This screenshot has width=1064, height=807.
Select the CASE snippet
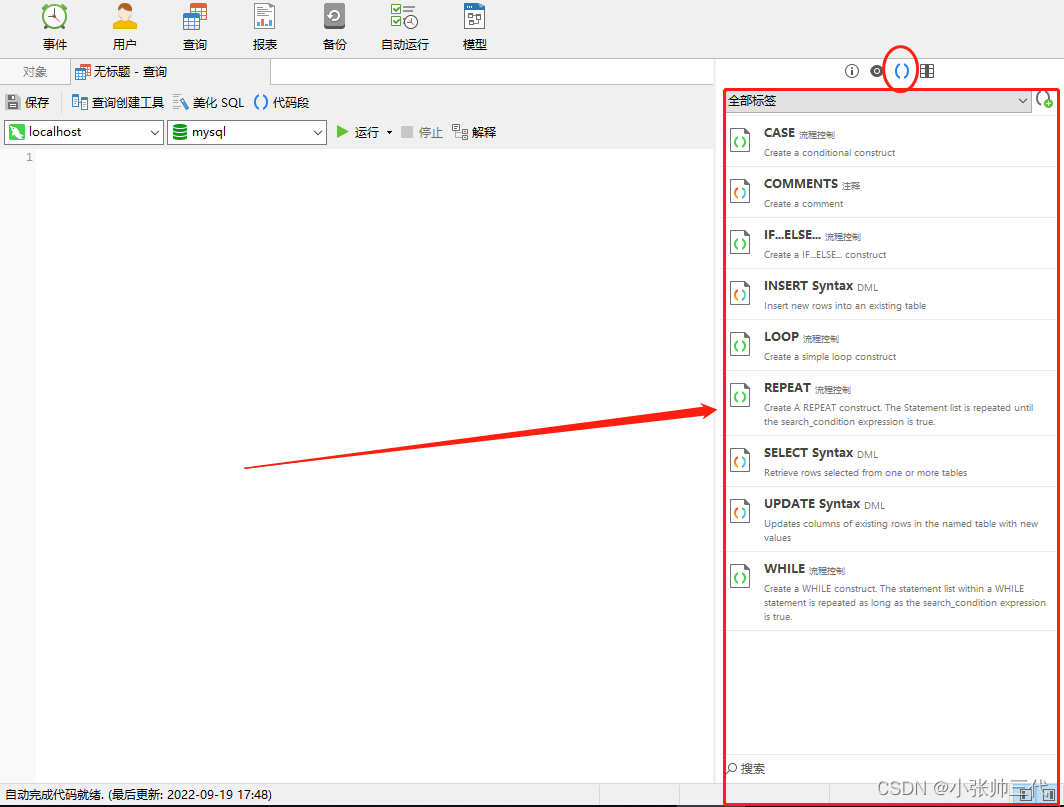892,141
